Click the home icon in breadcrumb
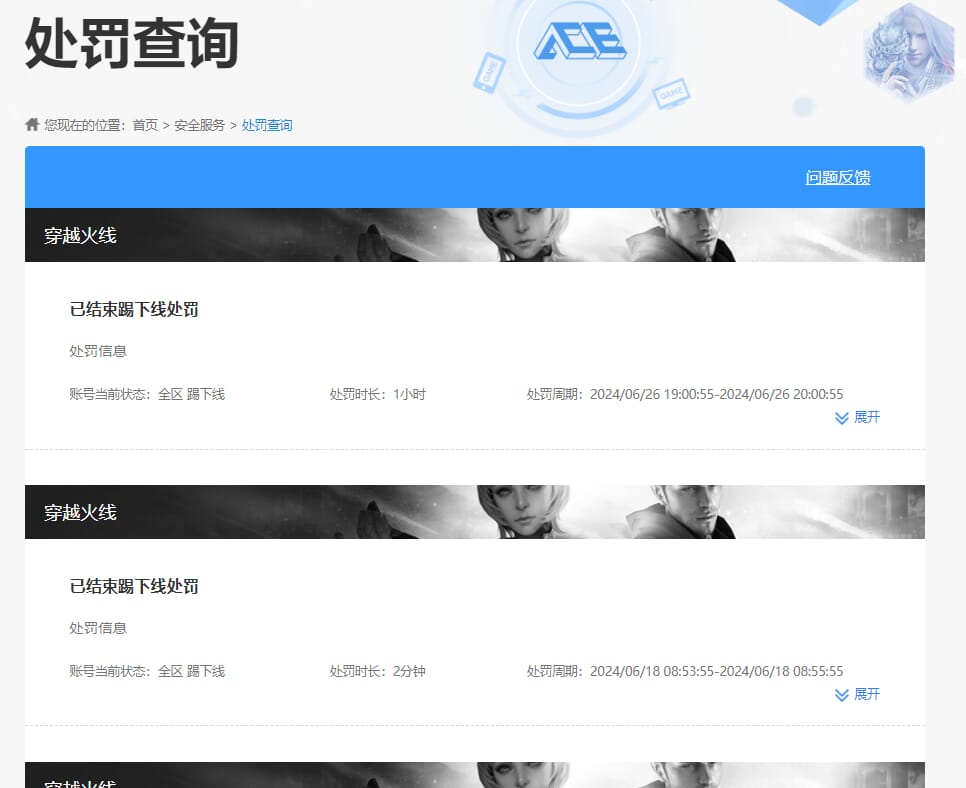Viewport: 966px width, 788px height. 32,124
